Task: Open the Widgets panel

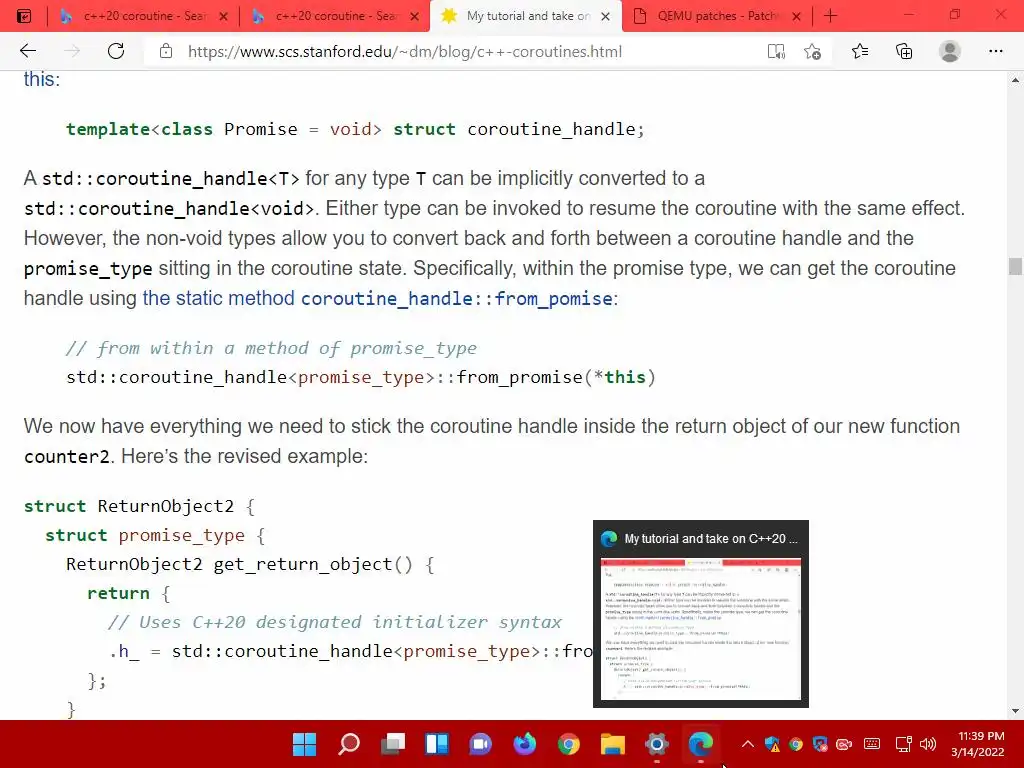Action: (x=437, y=744)
